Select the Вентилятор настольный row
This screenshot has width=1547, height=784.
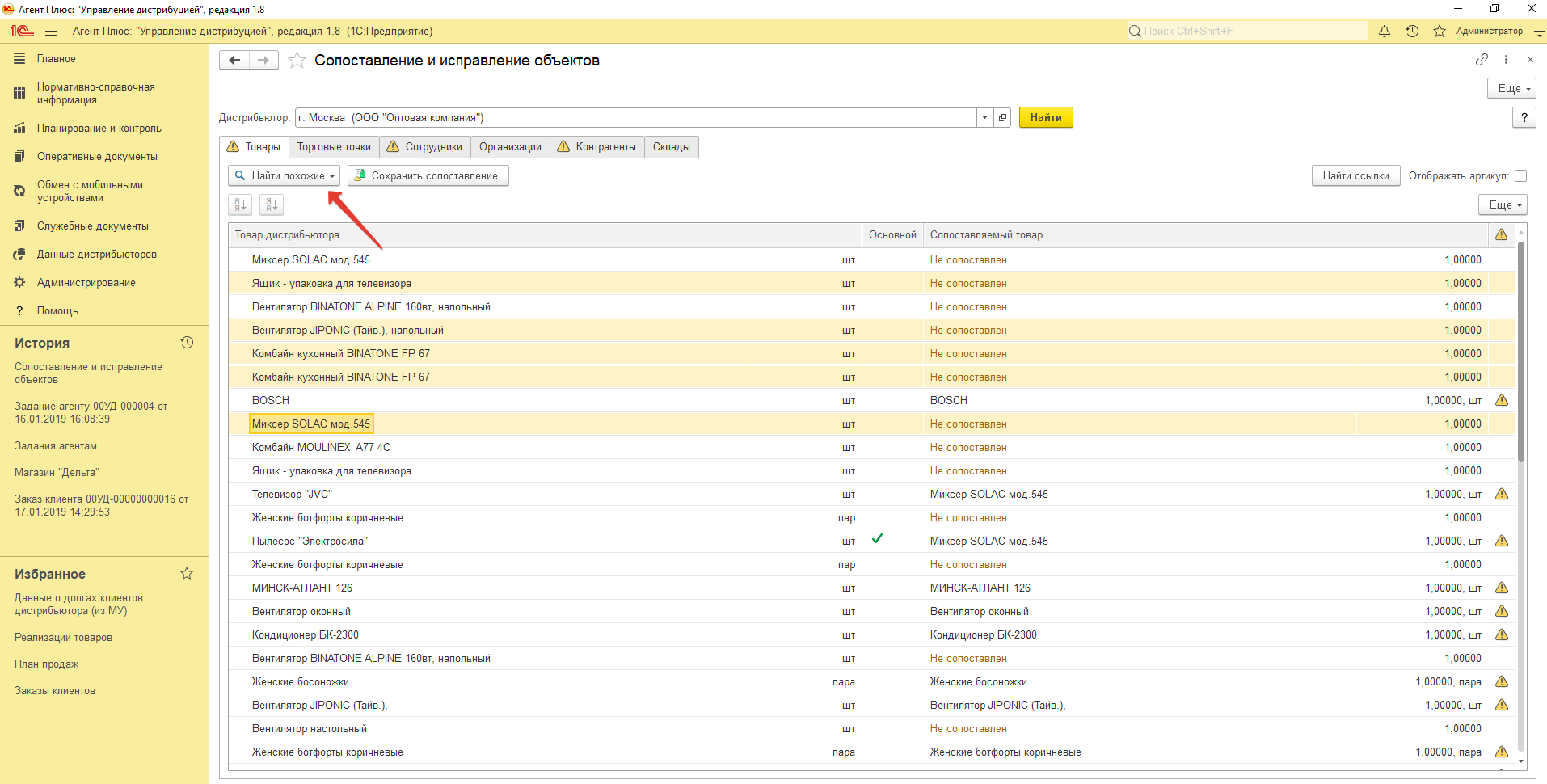(871, 728)
